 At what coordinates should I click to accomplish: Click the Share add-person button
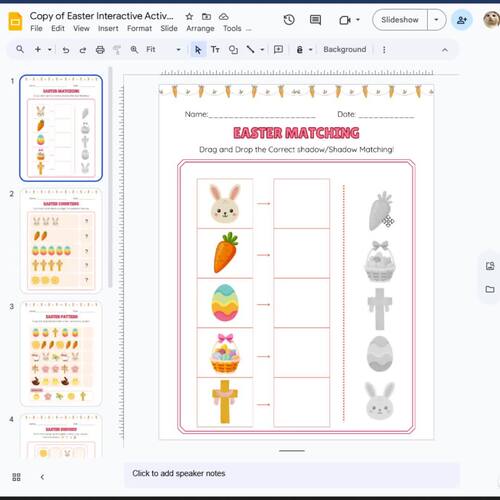(462, 20)
